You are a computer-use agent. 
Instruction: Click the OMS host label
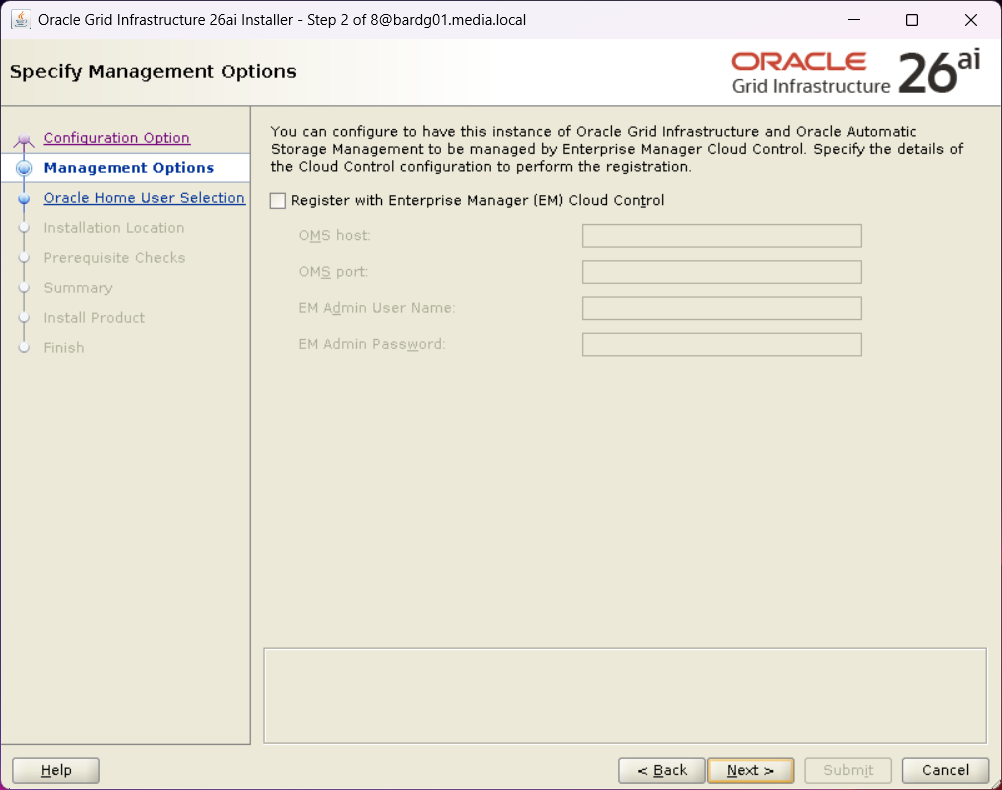point(334,235)
